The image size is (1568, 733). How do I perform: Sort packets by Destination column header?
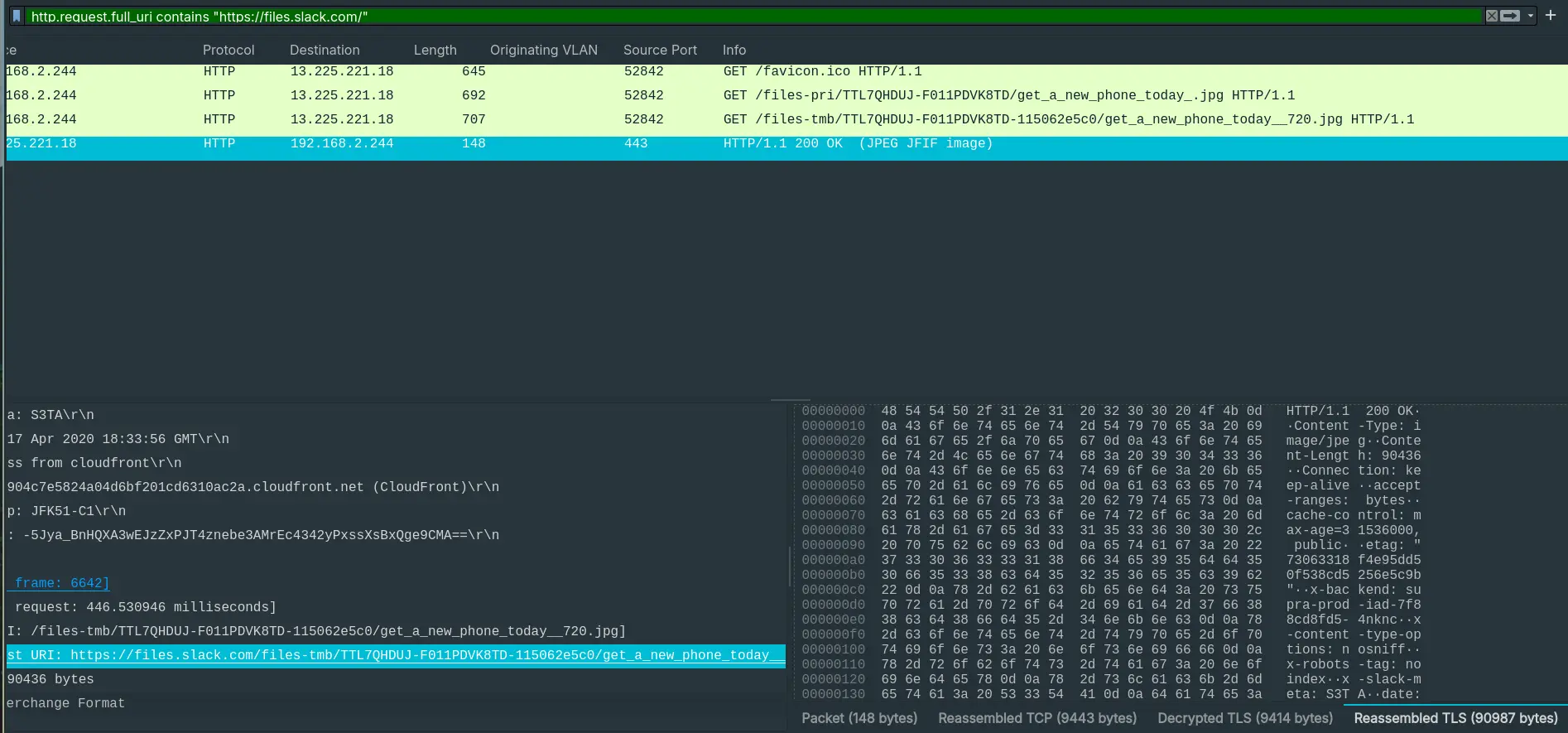tap(325, 50)
